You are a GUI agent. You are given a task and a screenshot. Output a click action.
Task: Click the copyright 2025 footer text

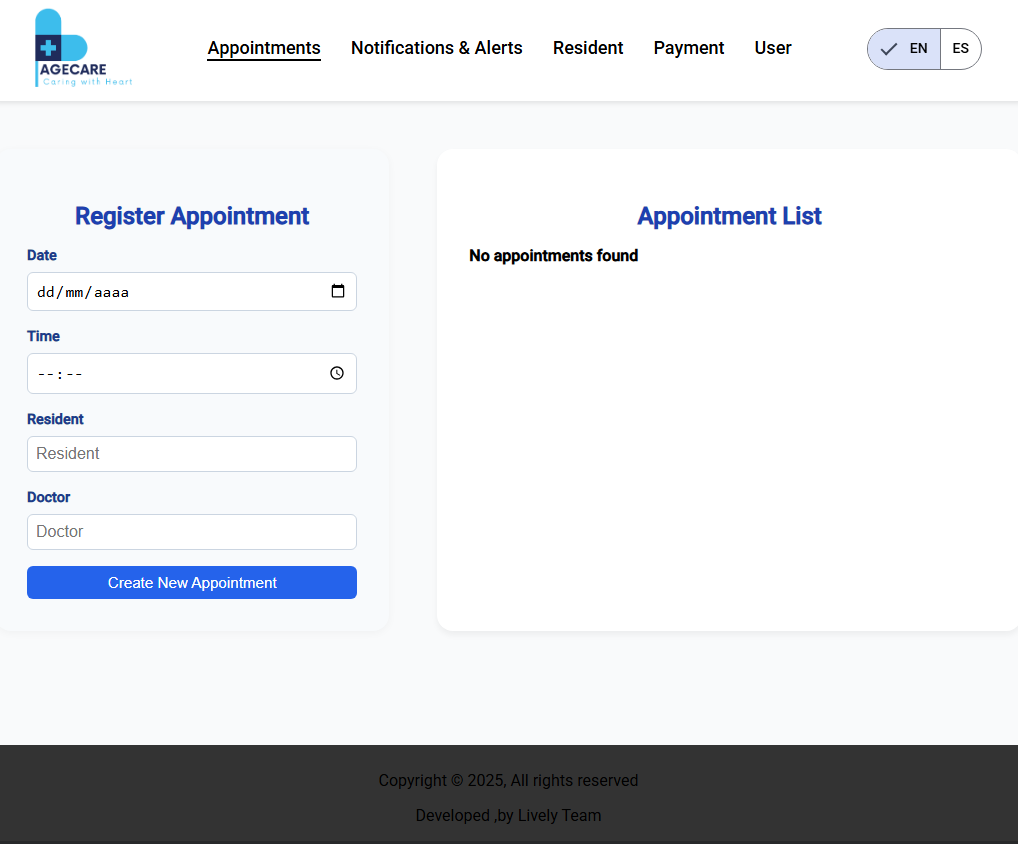coord(508,780)
